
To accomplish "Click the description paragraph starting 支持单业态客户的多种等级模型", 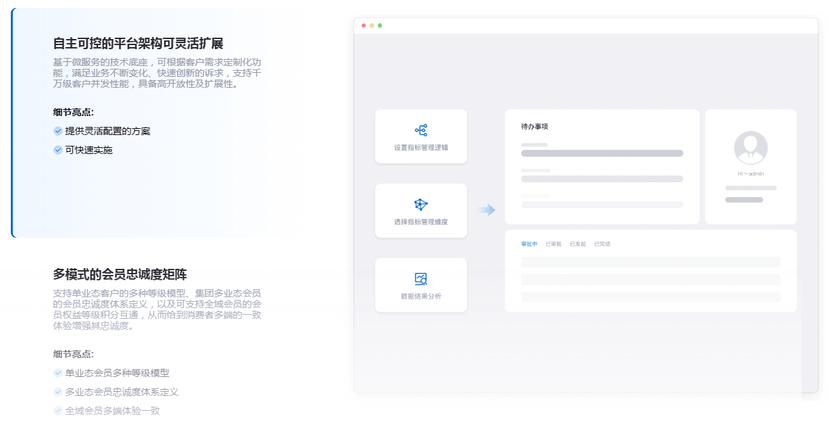I will point(157,310).
